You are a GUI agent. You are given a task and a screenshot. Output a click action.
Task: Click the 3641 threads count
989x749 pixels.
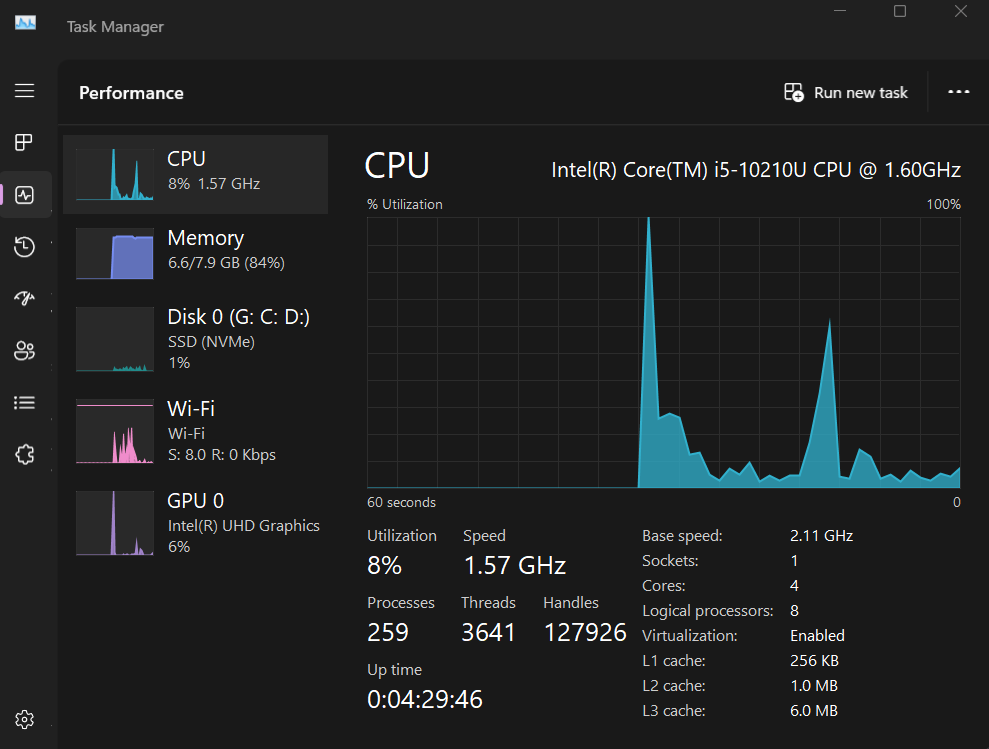pyautogui.click(x=488, y=632)
